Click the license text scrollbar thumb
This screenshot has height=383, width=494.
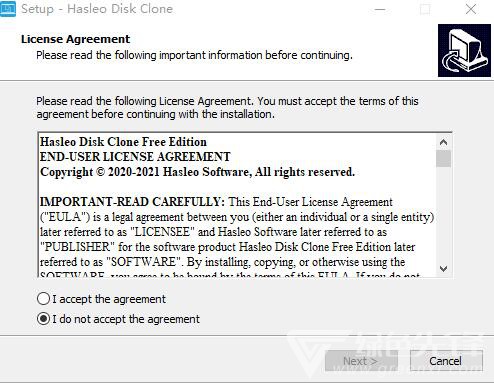(x=443, y=158)
